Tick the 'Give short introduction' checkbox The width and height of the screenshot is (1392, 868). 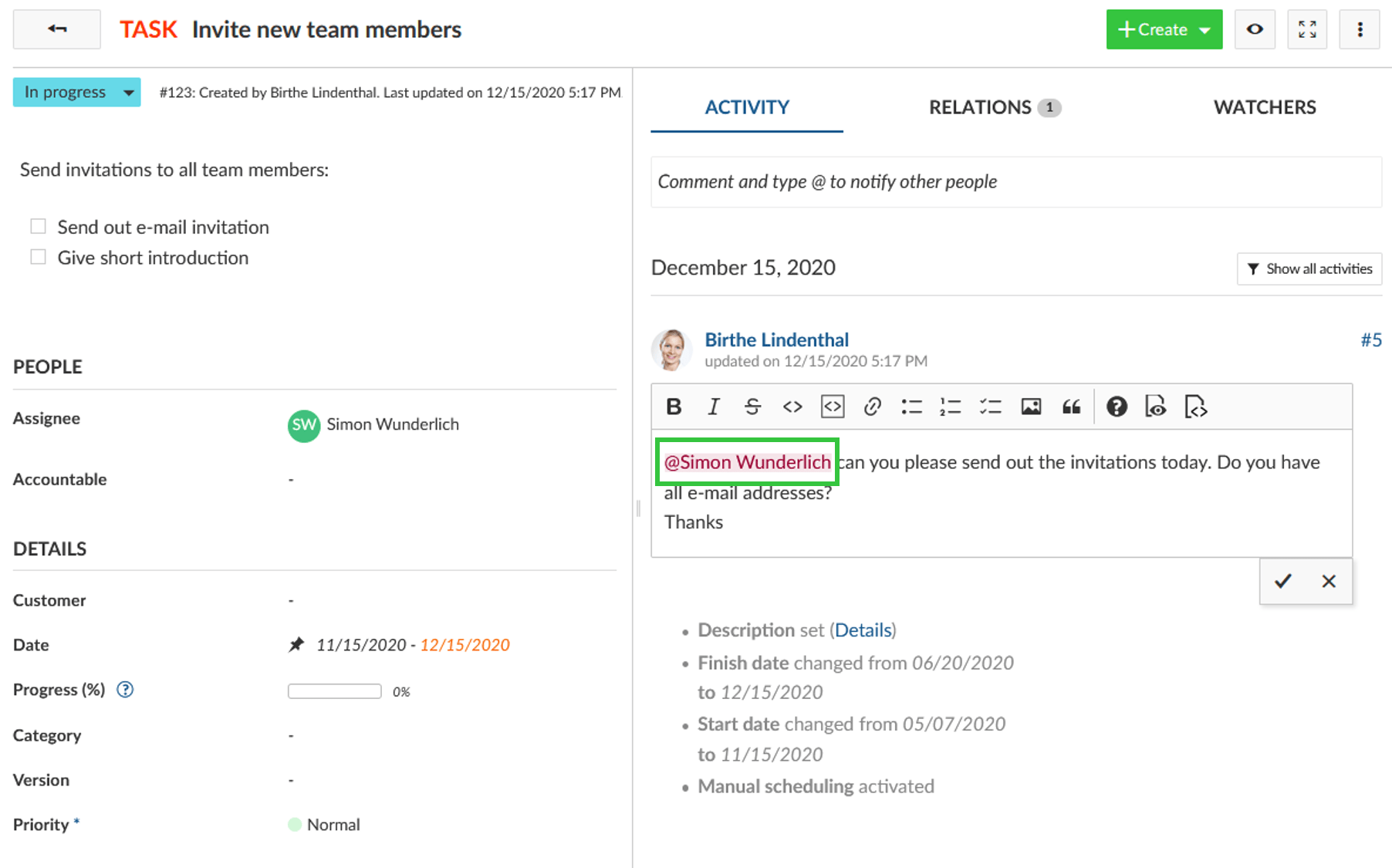pyautogui.click(x=38, y=257)
